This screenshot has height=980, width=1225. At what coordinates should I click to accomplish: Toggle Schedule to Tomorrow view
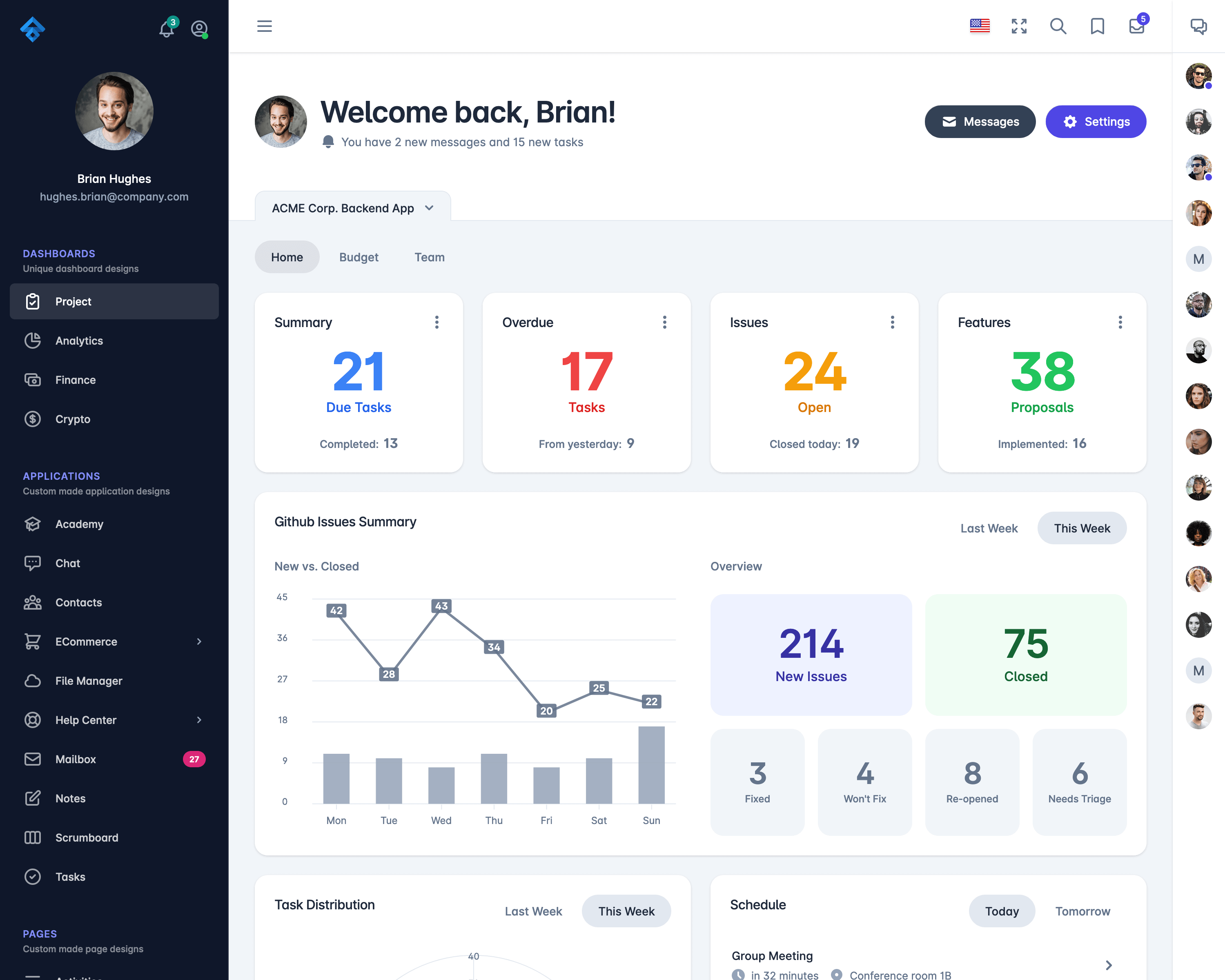(1083, 911)
